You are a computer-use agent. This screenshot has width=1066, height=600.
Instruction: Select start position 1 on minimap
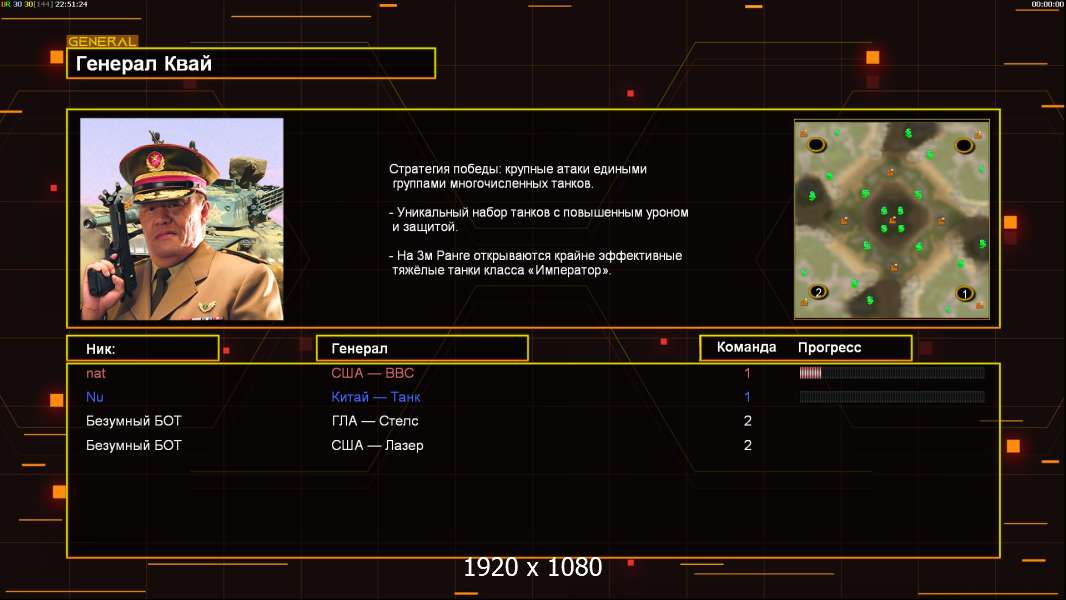[964, 294]
